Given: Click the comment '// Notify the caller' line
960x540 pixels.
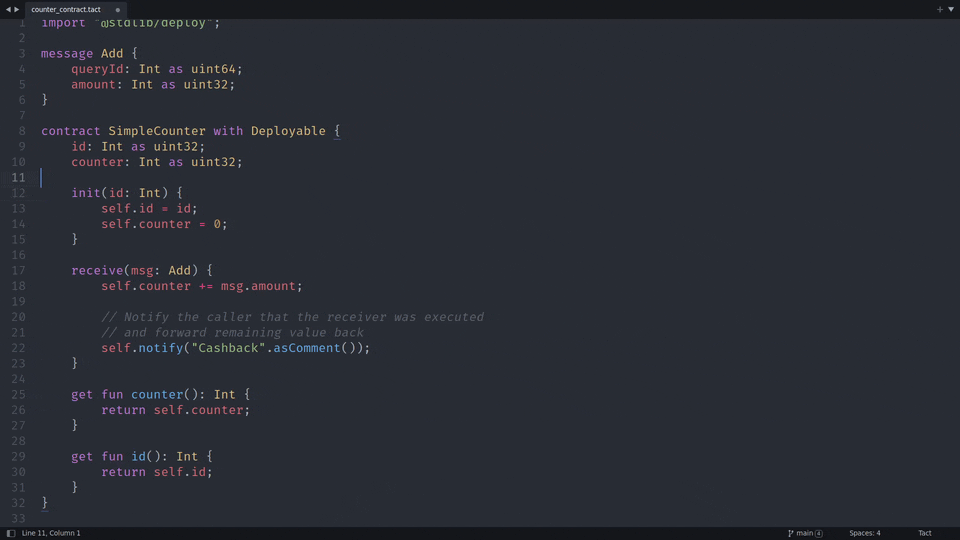Looking at the screenshot, I should coord(293,317).
